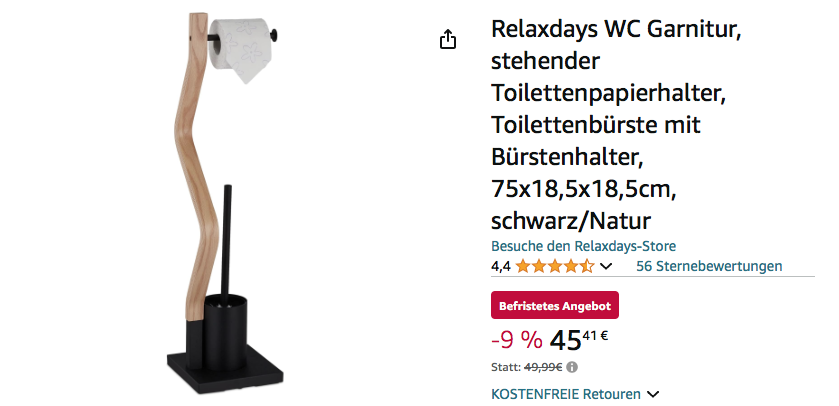Expand the KOSTENFREIE Retouren chevron

tap(652, 394)
